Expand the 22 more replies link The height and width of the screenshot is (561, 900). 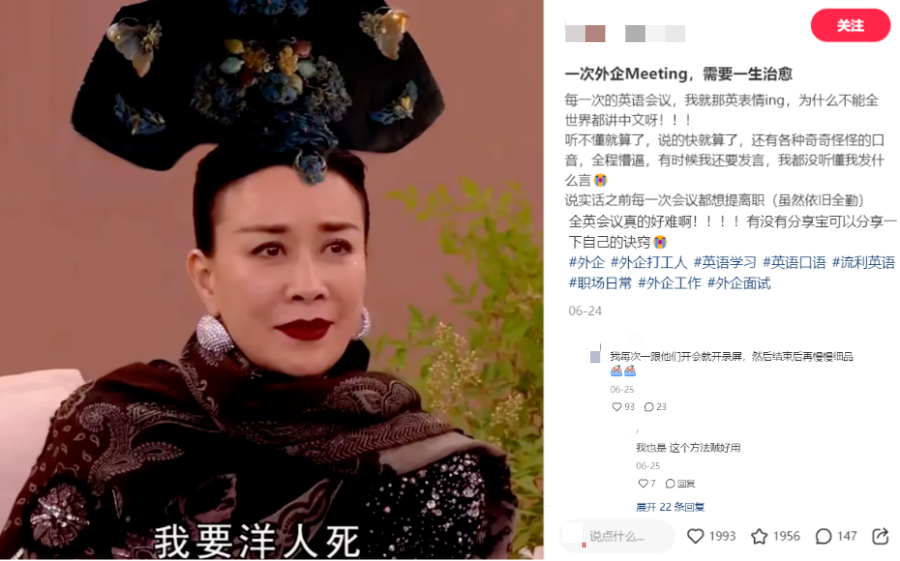(670, 507)
